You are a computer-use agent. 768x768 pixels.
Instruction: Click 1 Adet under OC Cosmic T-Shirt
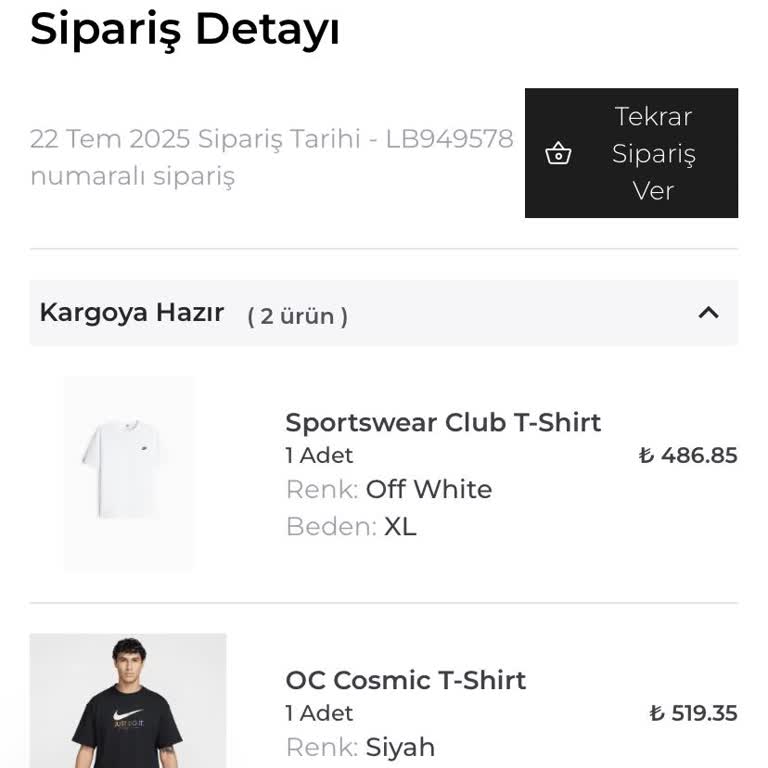(x=319, y=713)
